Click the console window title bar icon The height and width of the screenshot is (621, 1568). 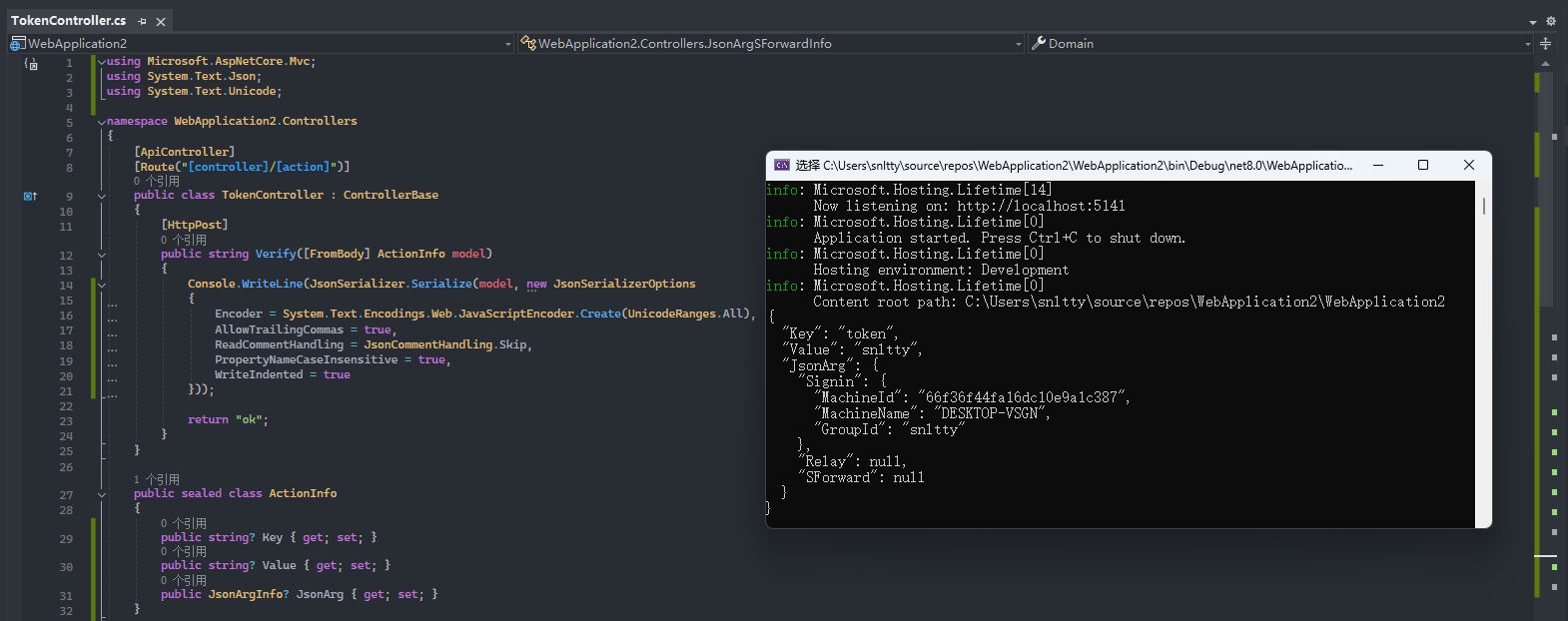coord(782,166)
